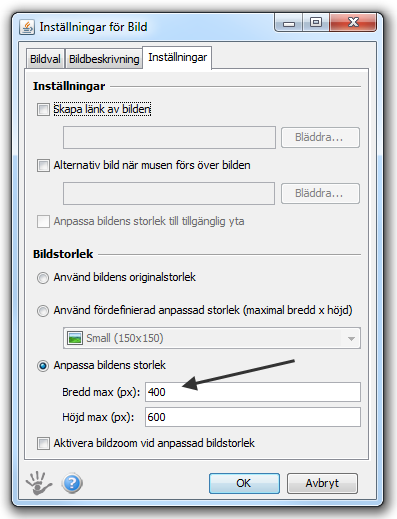Click the Avbryt button

322,483
